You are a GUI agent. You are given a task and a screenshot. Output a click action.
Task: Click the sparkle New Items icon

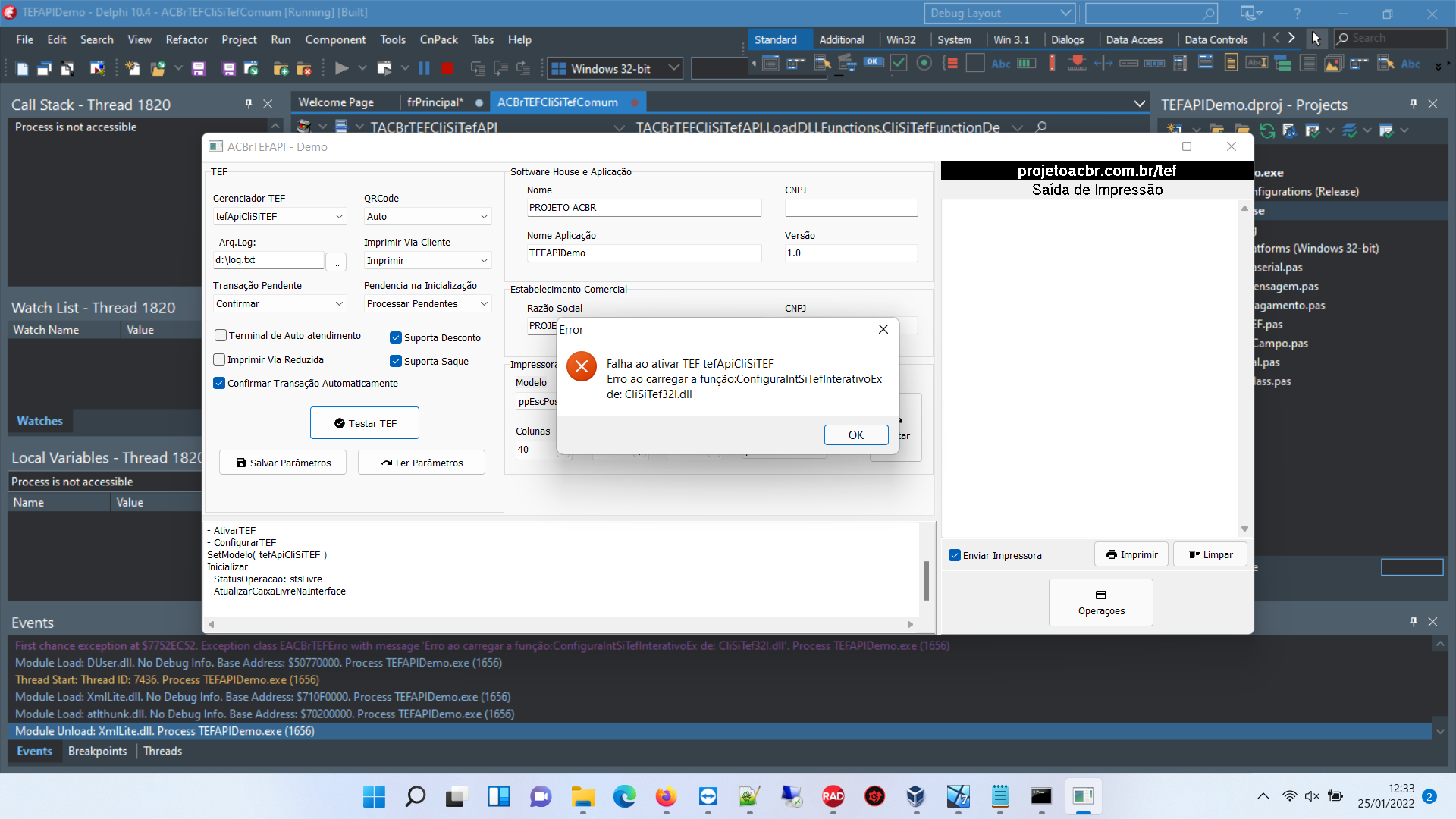[132, 68]
